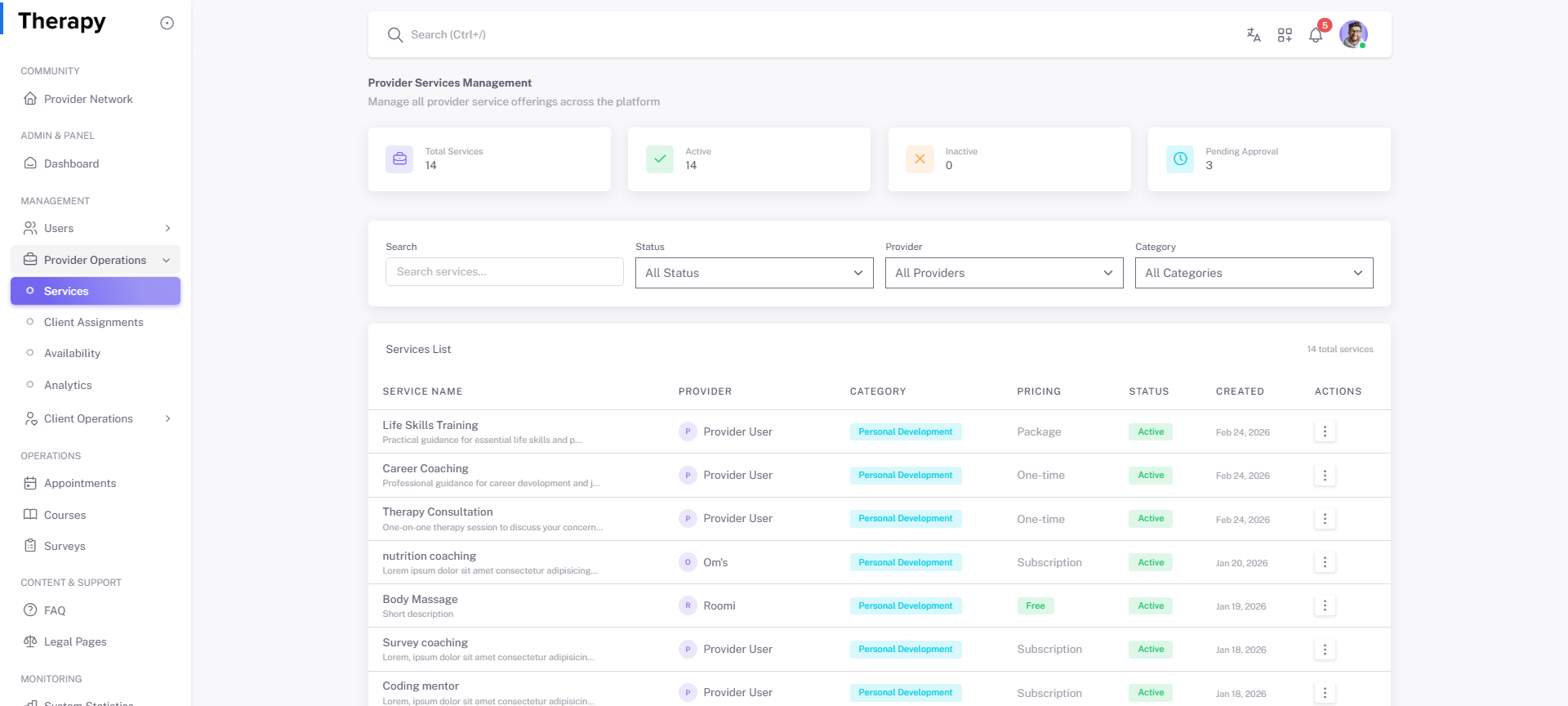The height and width of the screenshot is (706, 1568).
Task: Click the nutrition coaching service name
Action: click(429, 556)
